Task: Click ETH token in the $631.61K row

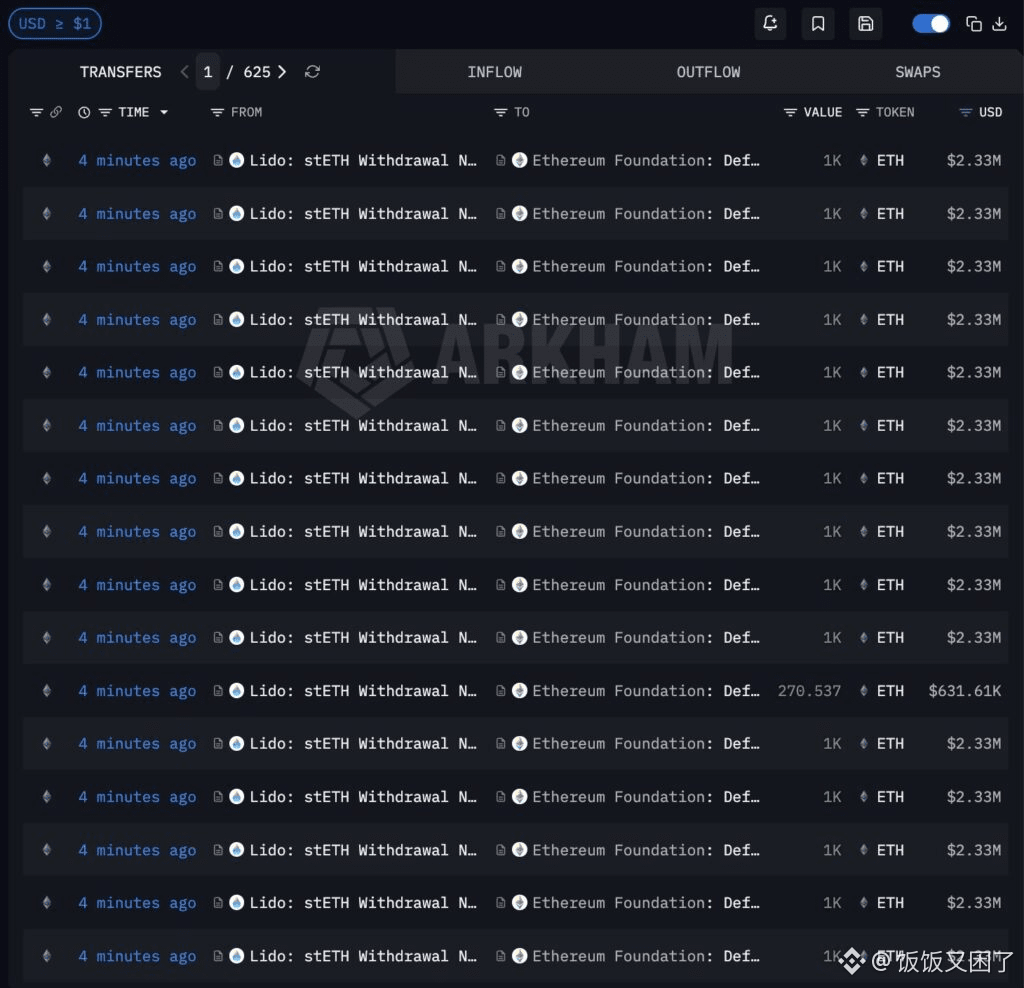Action: (890, 691)
